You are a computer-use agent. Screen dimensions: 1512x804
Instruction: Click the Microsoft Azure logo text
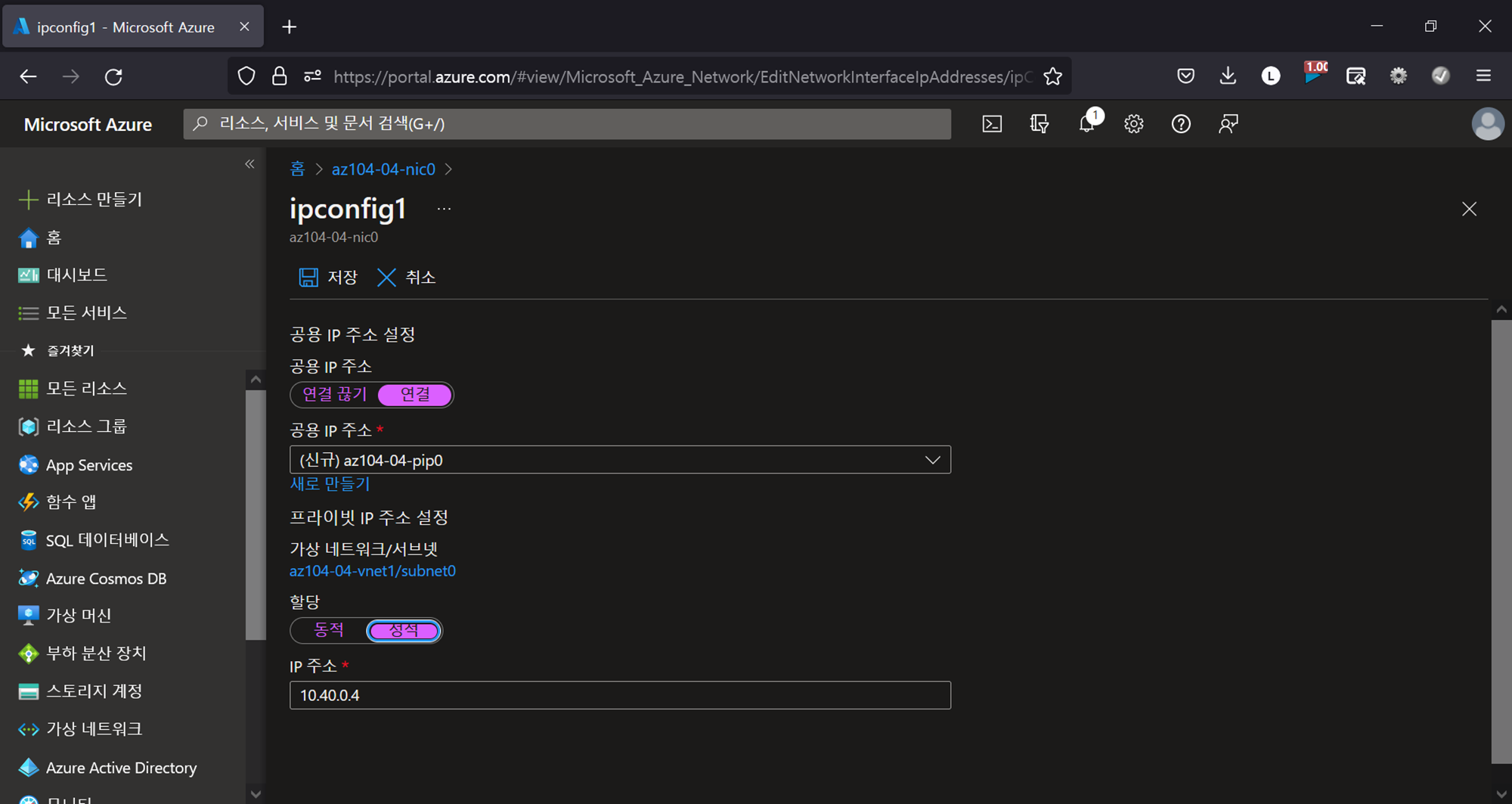[88, 124]
